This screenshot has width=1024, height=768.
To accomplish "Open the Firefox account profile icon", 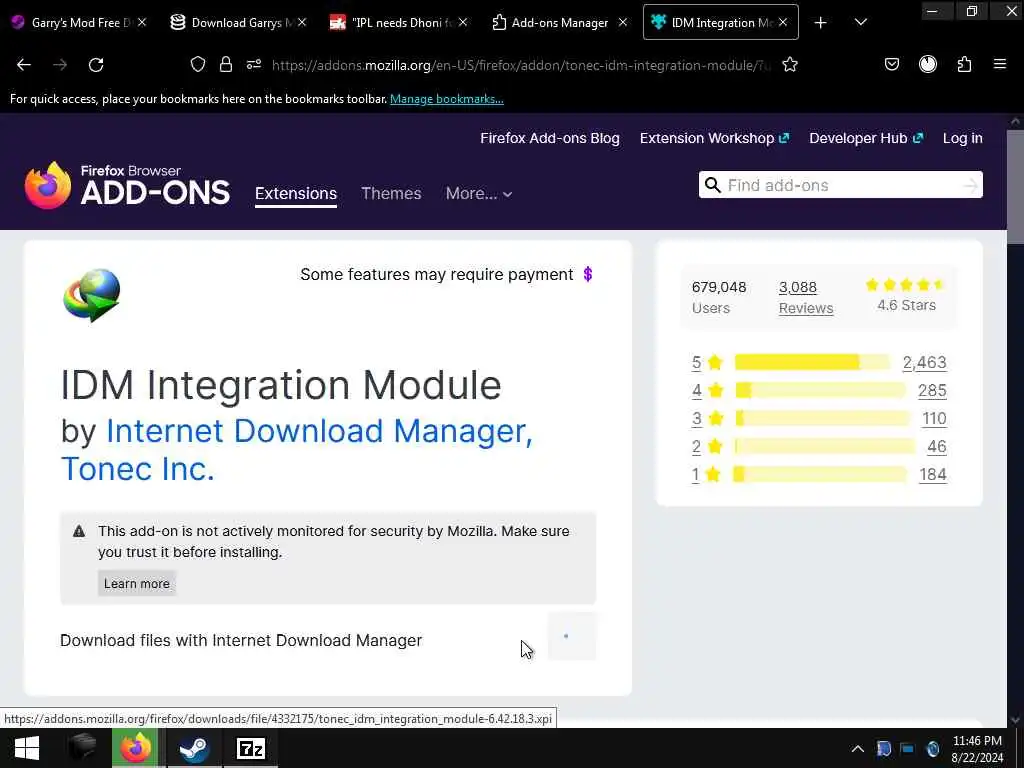I will coord(928,64).
